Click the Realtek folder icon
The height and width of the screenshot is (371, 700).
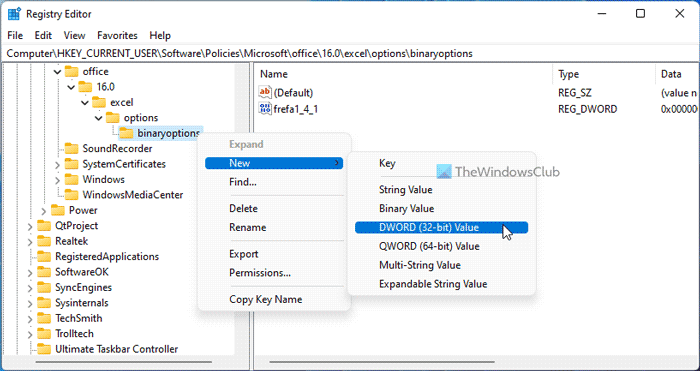tap(44, 241)
